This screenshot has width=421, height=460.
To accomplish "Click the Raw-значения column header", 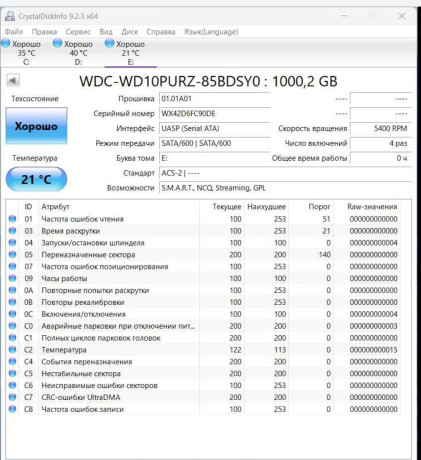I will (x=372, y=207).
